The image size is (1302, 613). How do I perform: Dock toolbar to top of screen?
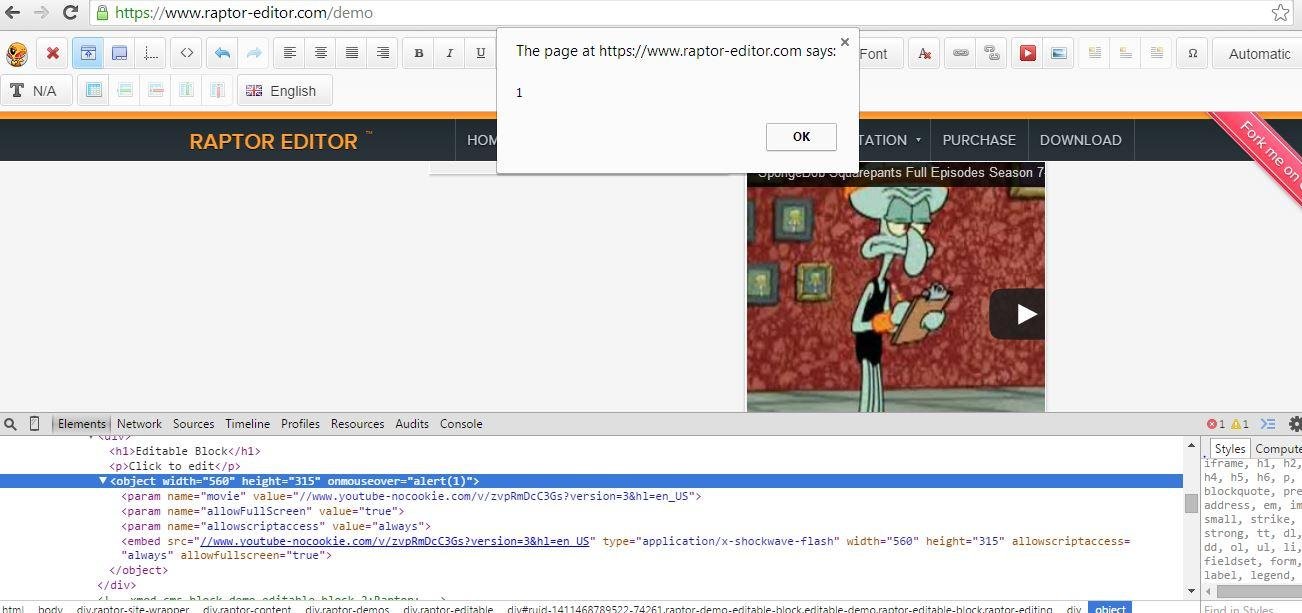(x=88, y=53)
